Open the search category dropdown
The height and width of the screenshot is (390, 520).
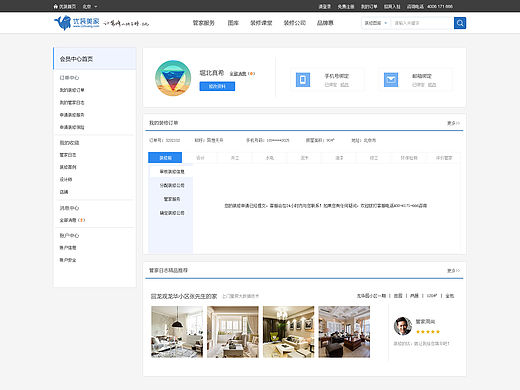376,23
